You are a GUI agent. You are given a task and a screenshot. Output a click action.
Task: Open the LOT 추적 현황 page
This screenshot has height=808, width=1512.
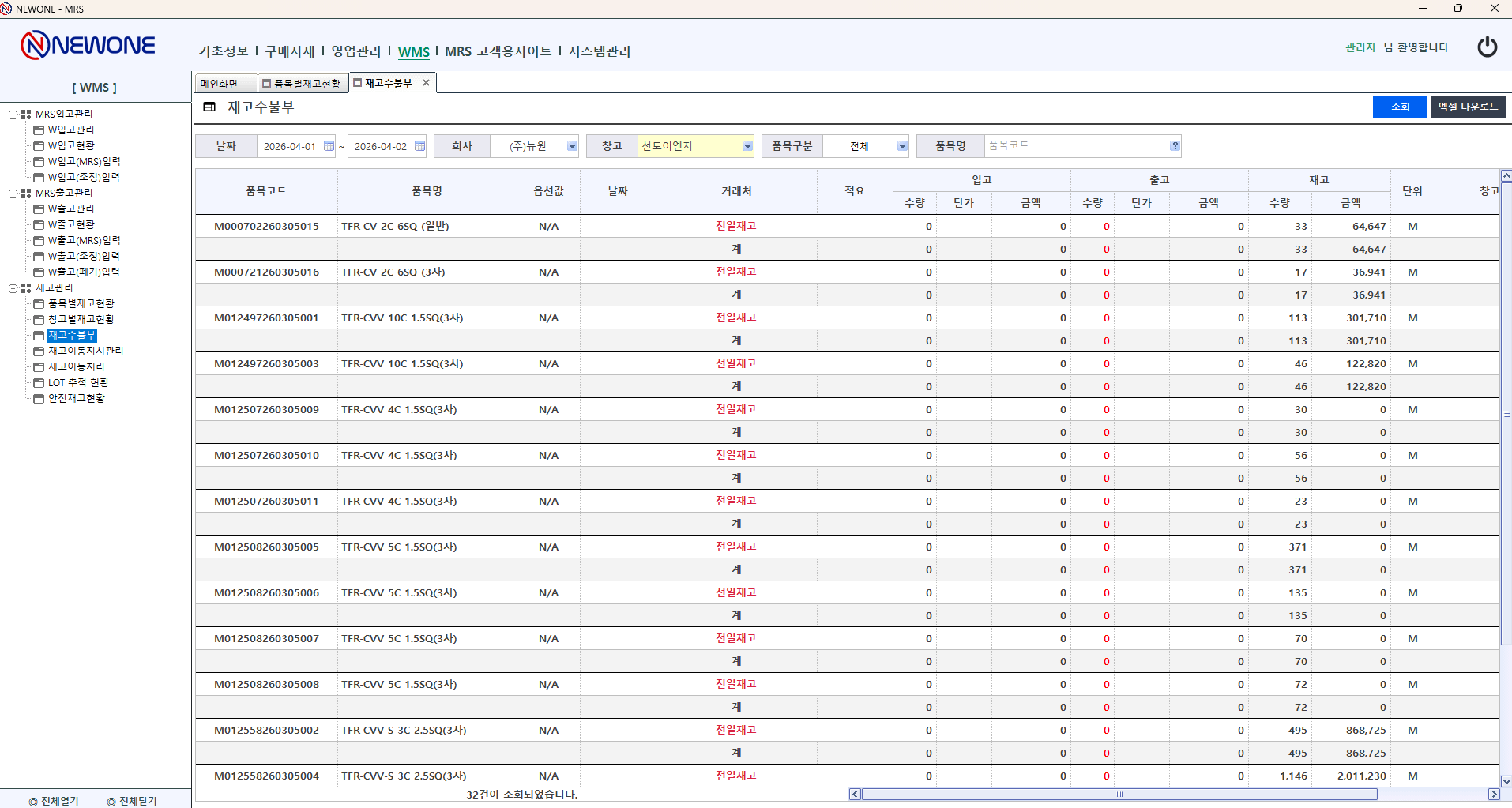(x=78, y=382)
